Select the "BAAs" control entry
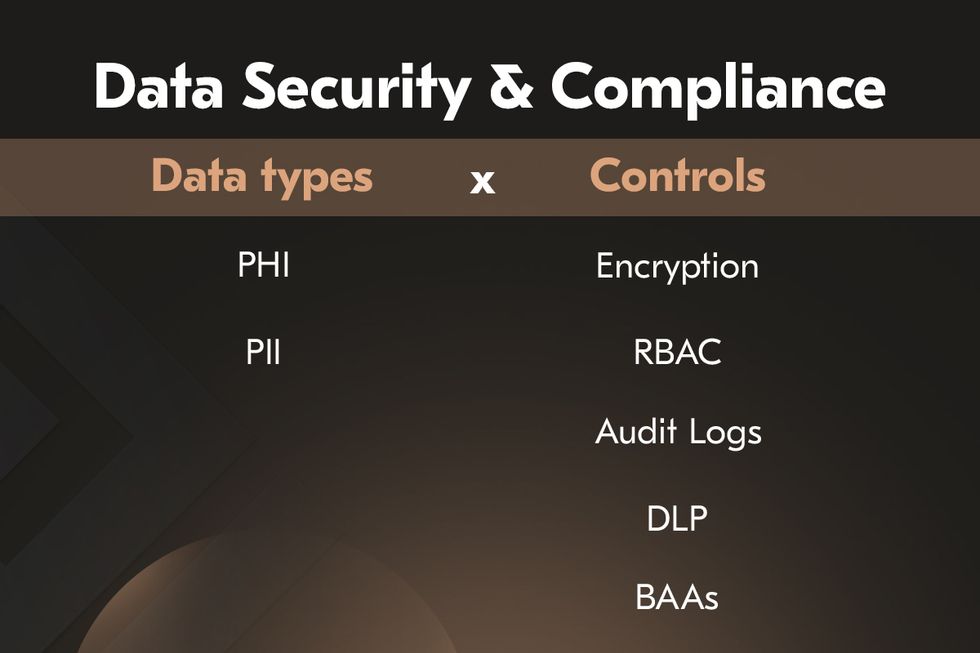 tap(677, 598)
